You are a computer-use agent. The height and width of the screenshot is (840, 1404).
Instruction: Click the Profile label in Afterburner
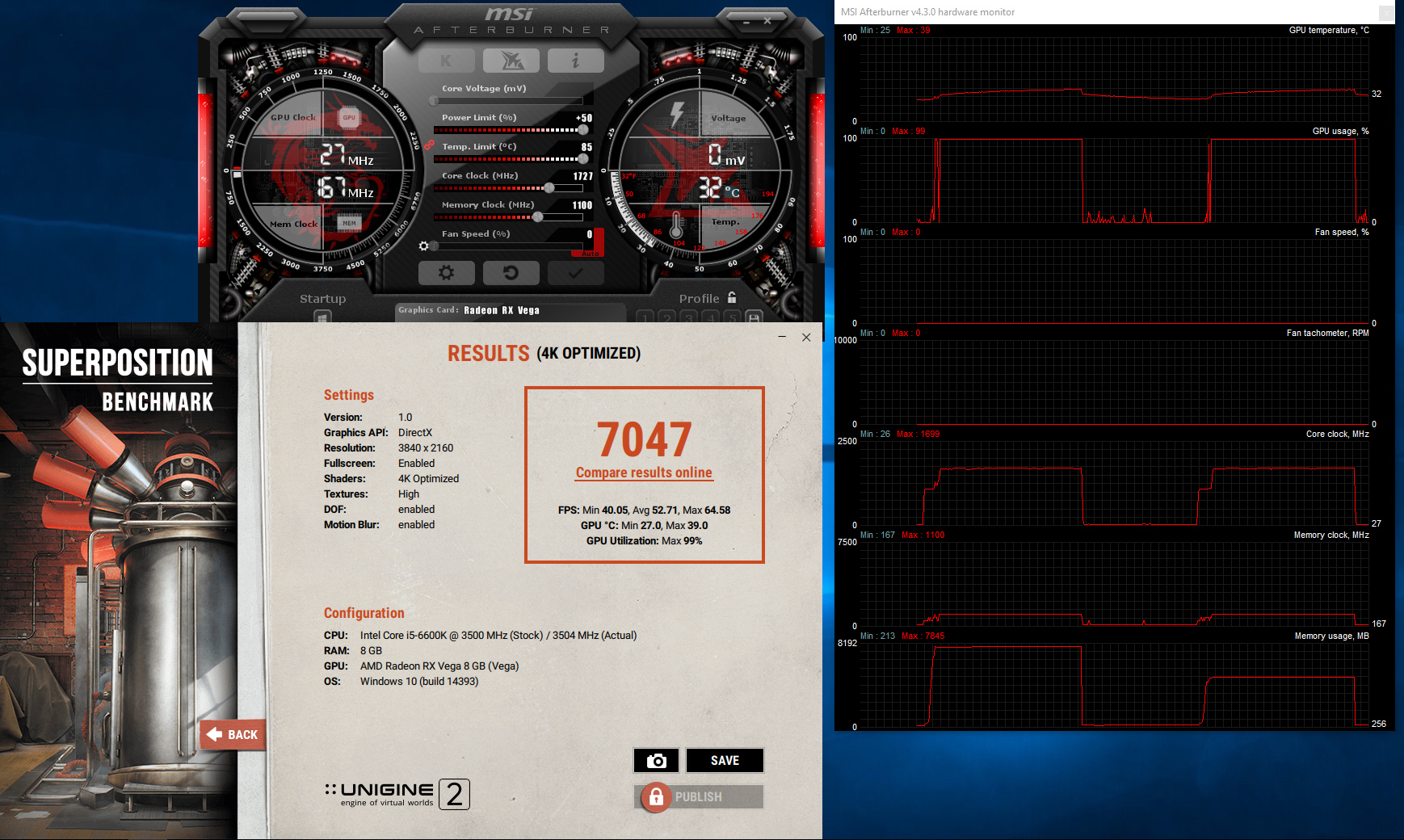(x=699, y=298)
